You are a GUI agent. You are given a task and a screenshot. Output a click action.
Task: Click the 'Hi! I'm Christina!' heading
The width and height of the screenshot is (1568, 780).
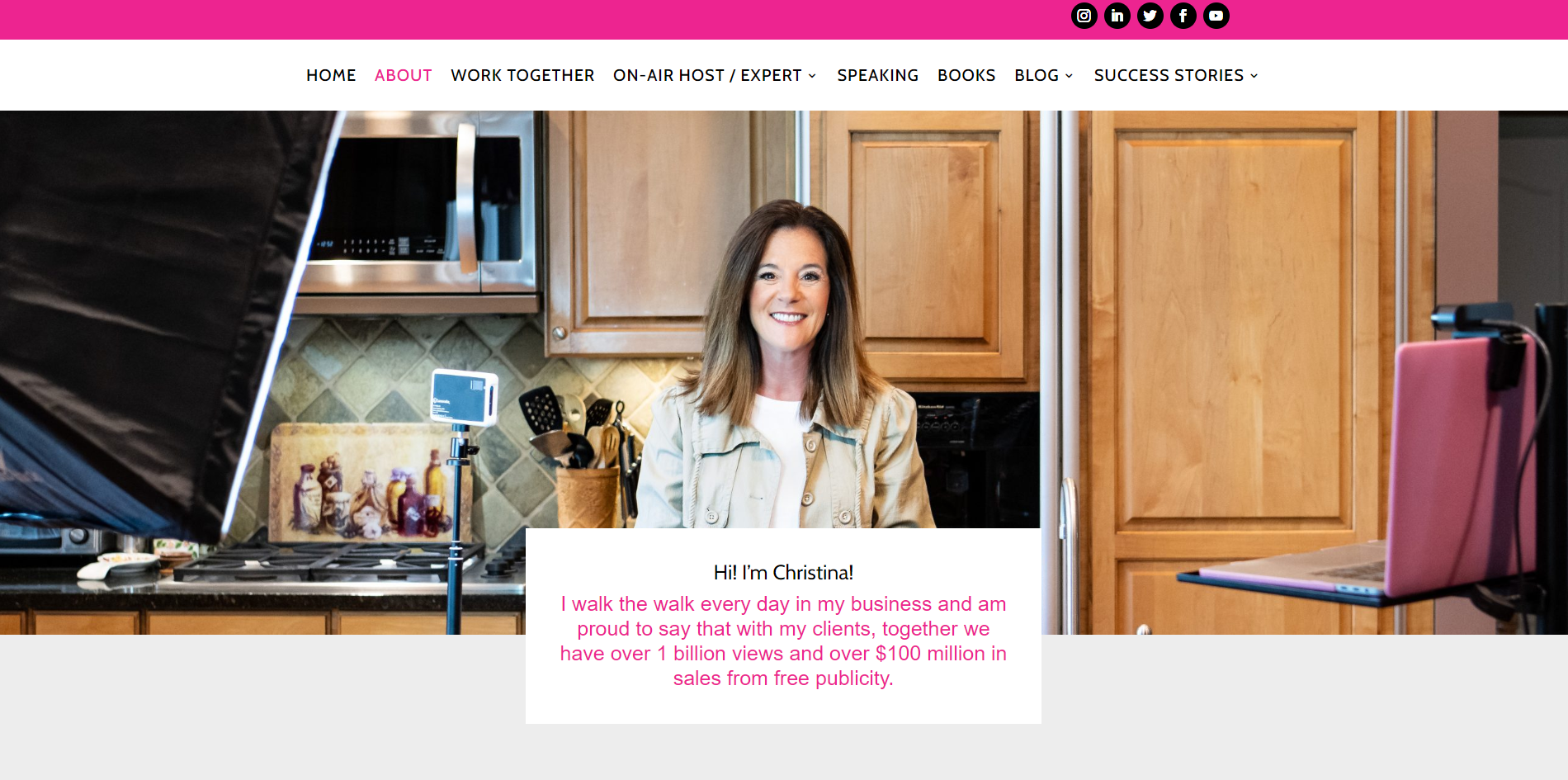coord(783,572)
